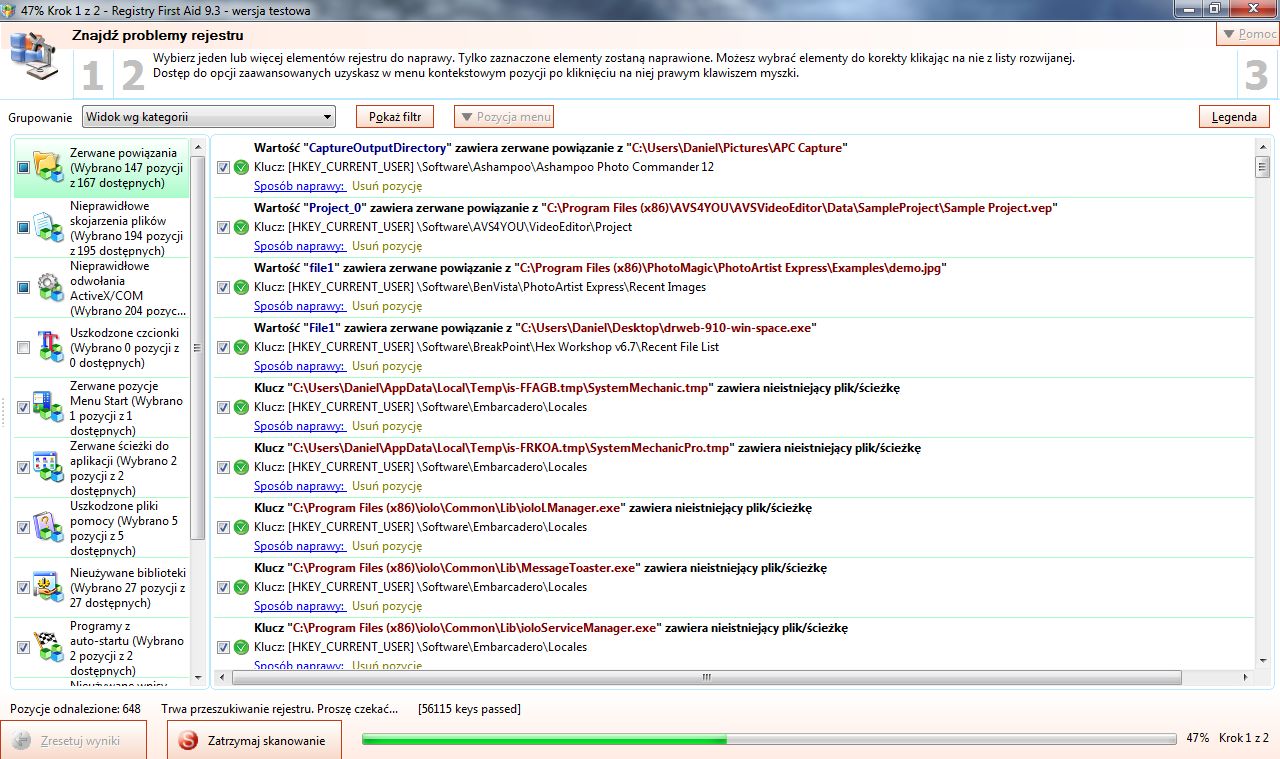Click the Uszkodzone pliki pomocy icon
The width and height of the screenshot is (1280, 759).
(x=48, y=528)
